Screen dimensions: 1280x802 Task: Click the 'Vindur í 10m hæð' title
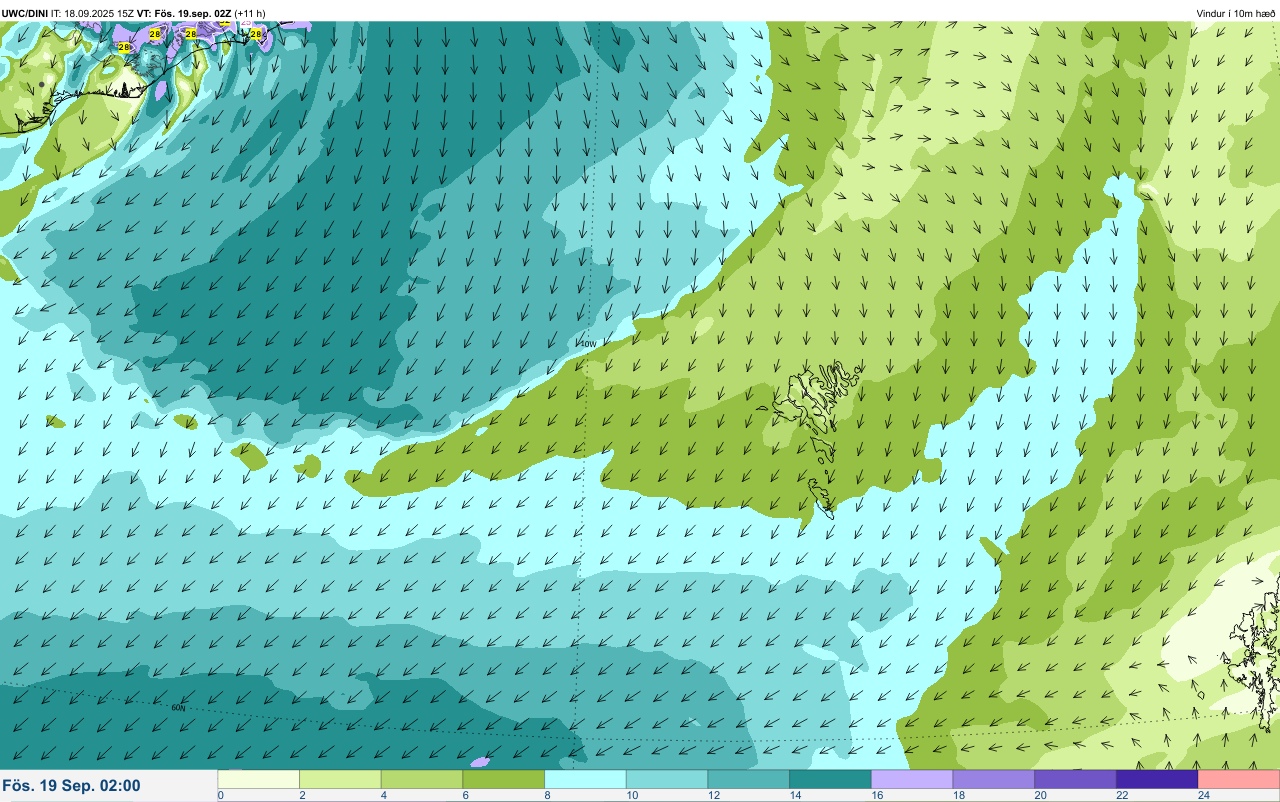(1235, 13)
